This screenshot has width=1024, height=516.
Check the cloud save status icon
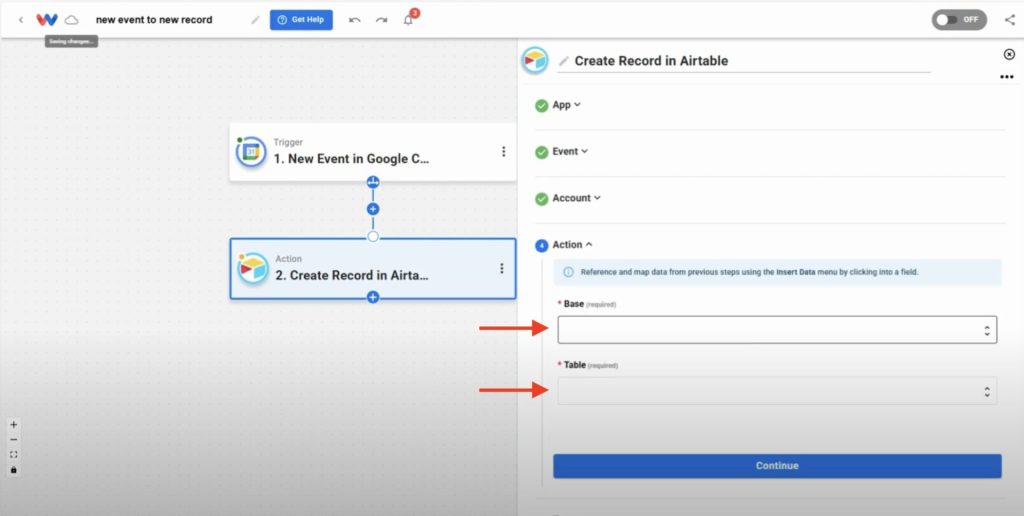pyautogui.click(x=71, y=20)
